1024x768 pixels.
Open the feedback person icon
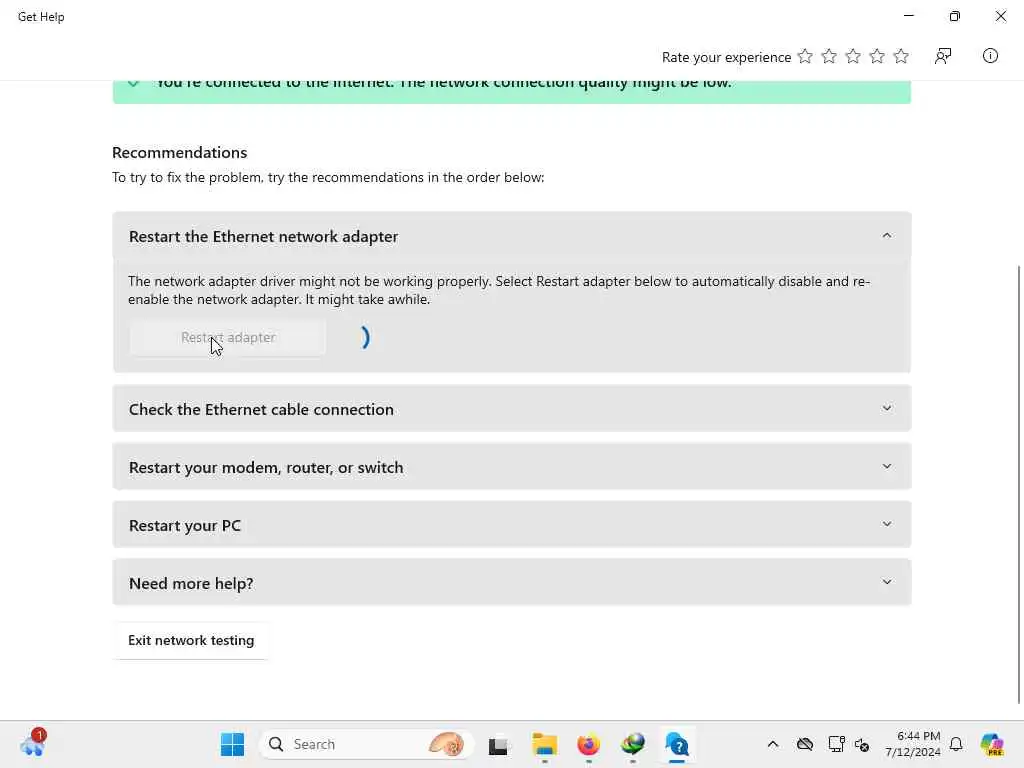943,56
